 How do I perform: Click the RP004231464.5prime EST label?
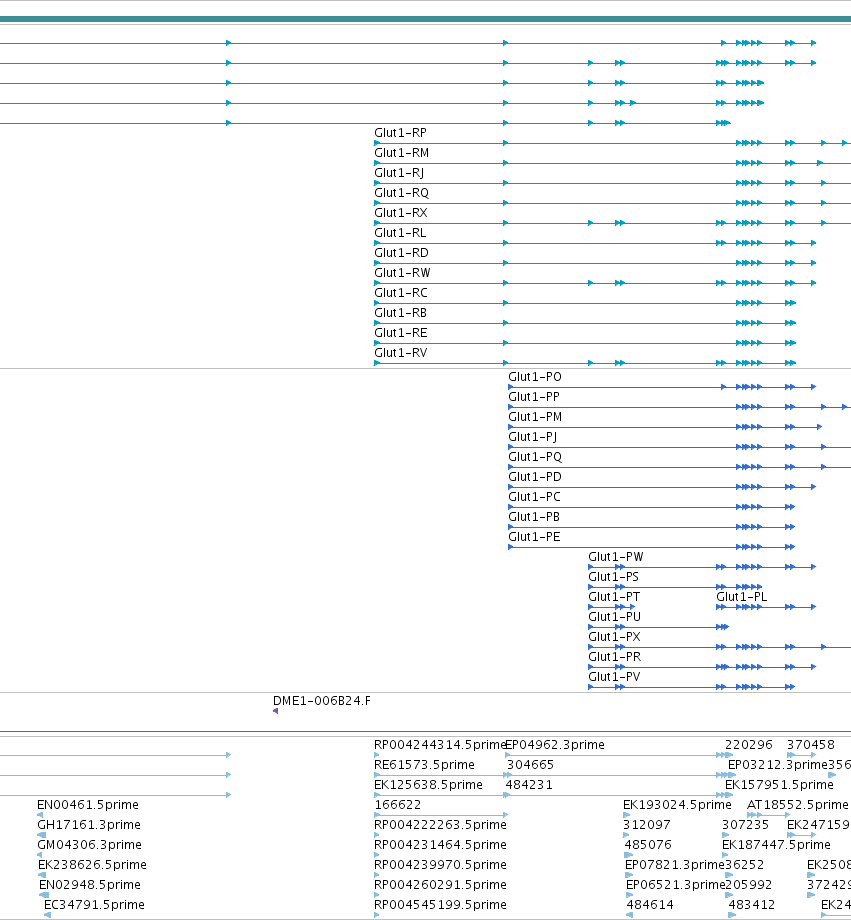point(440,844)
